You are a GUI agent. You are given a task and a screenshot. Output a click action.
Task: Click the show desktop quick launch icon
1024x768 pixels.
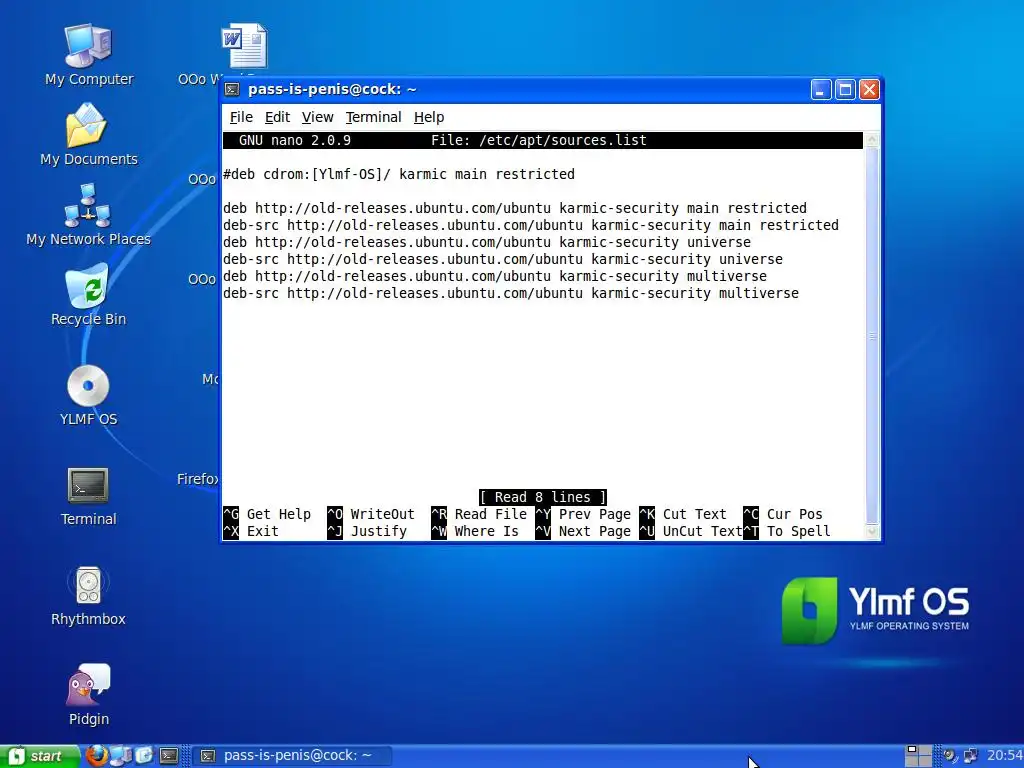click(x=144, y=756)
